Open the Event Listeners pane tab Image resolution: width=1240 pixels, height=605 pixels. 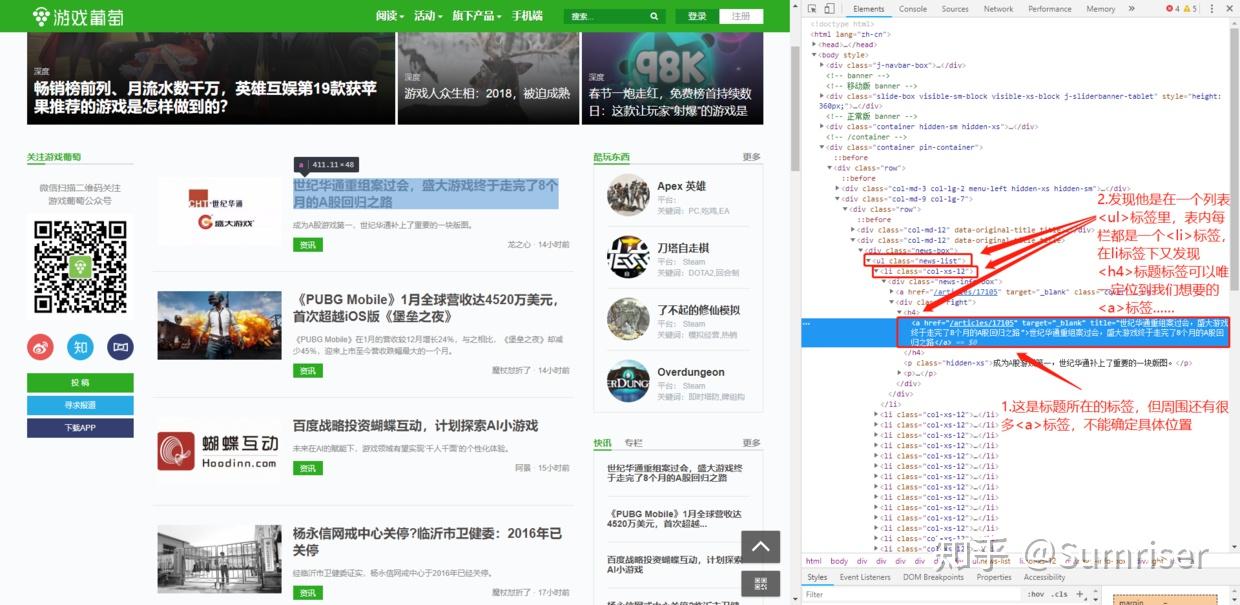click(x=865, y=577)
